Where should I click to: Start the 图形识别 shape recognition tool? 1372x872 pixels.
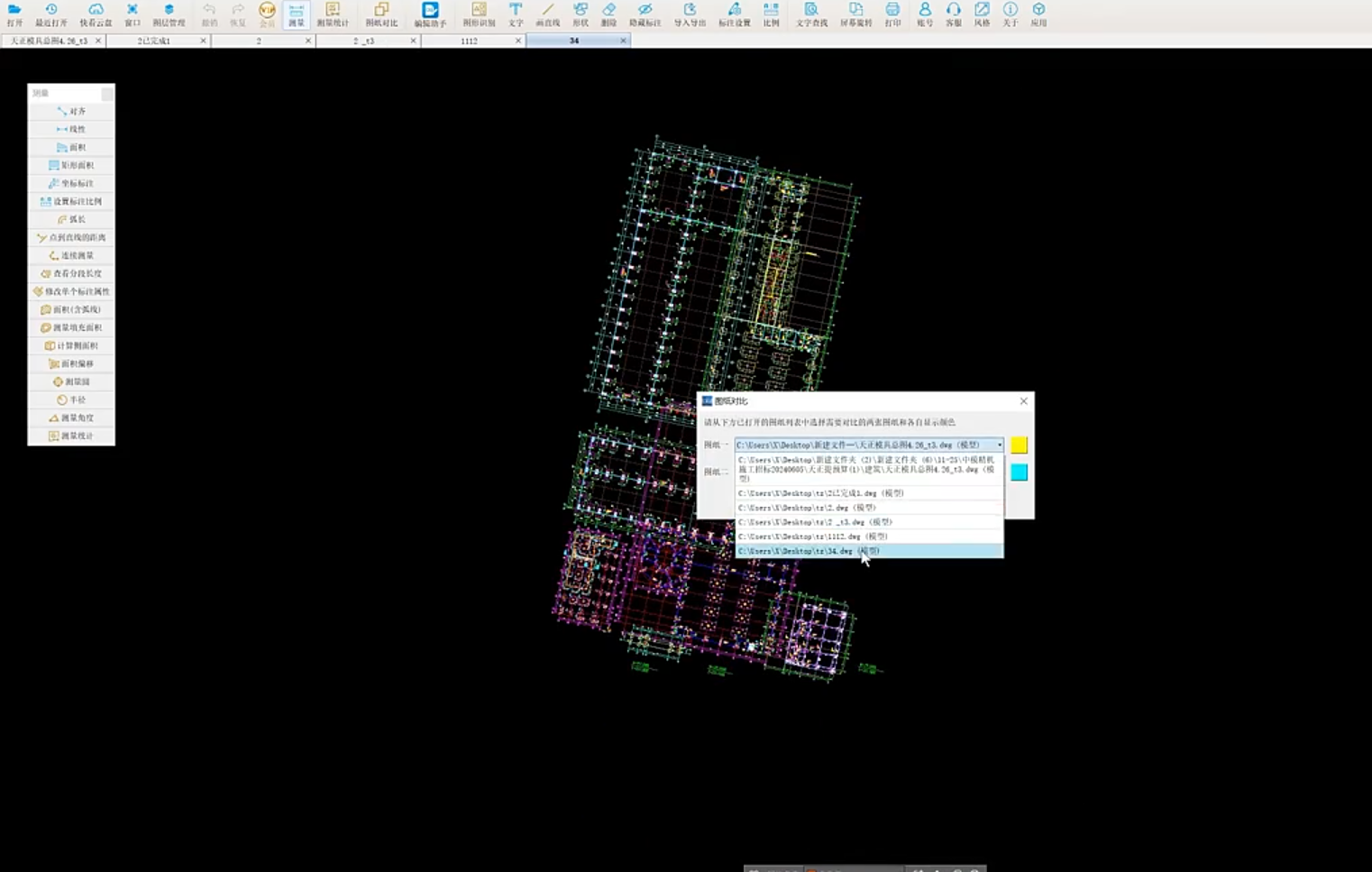point(479,14)
